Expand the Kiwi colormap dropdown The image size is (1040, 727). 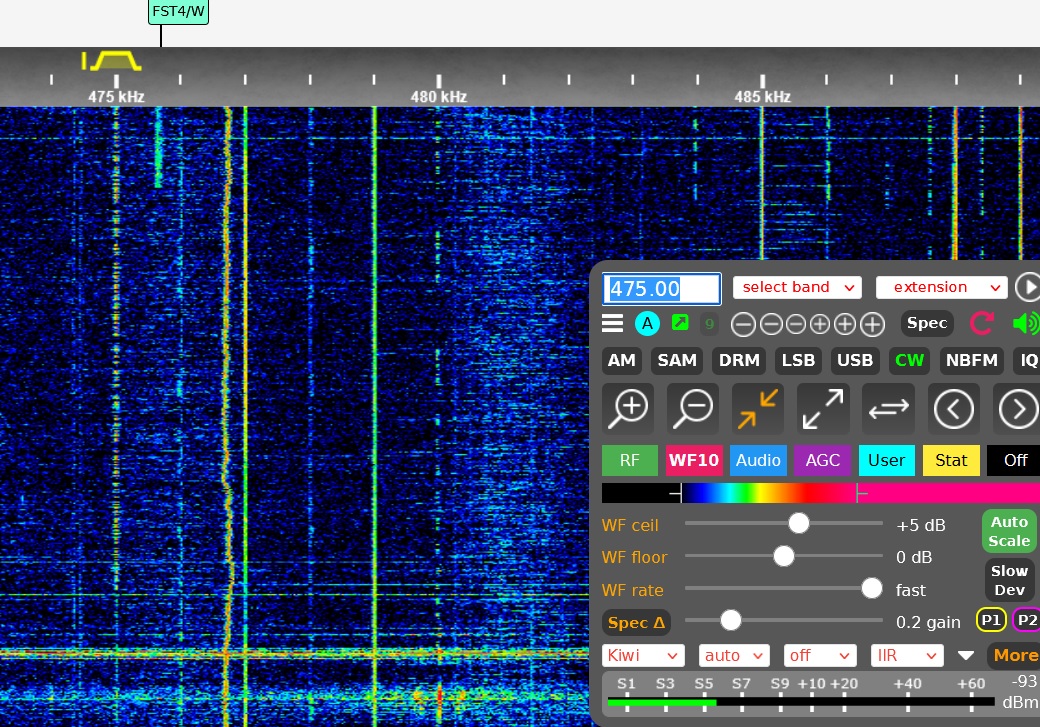[643, 656]
